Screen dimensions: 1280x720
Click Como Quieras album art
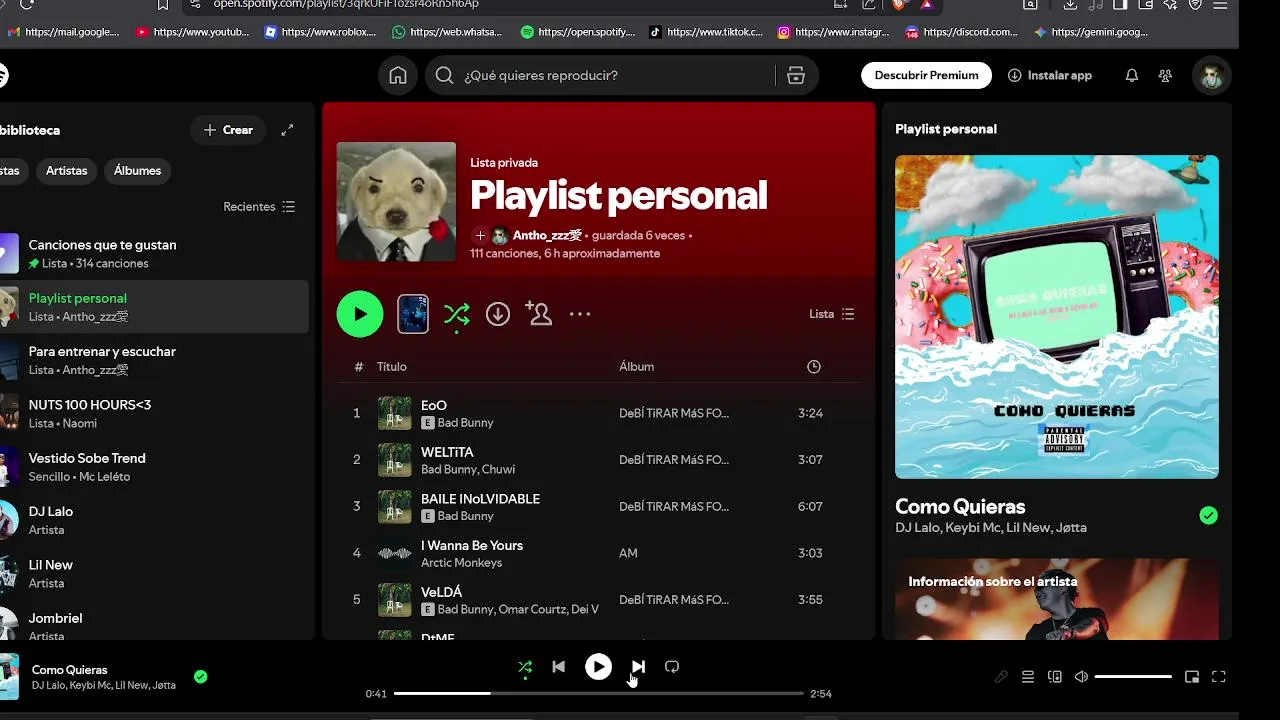[x=1057, y=316]
